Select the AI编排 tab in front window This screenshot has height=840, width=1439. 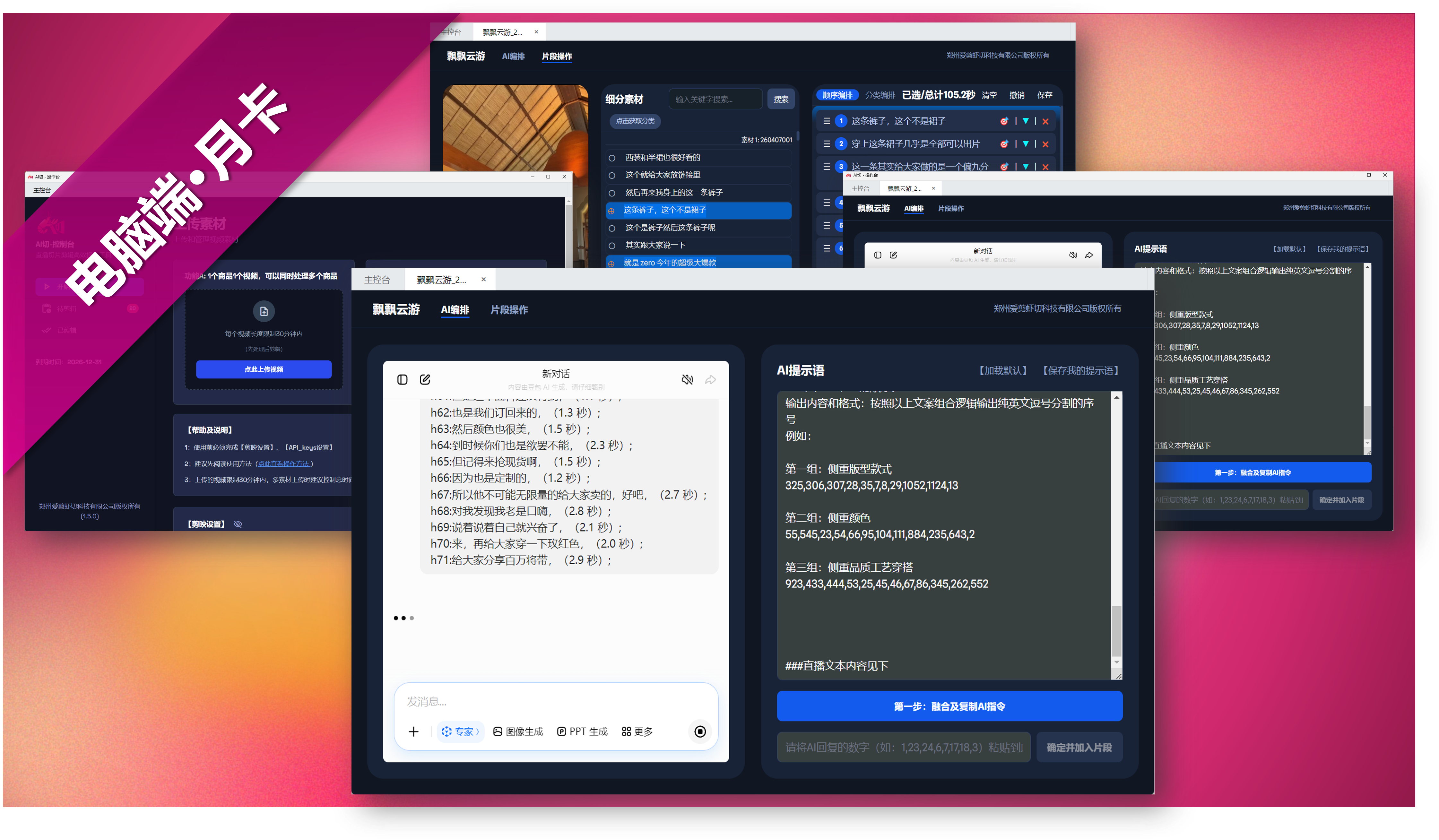(455, 309)
